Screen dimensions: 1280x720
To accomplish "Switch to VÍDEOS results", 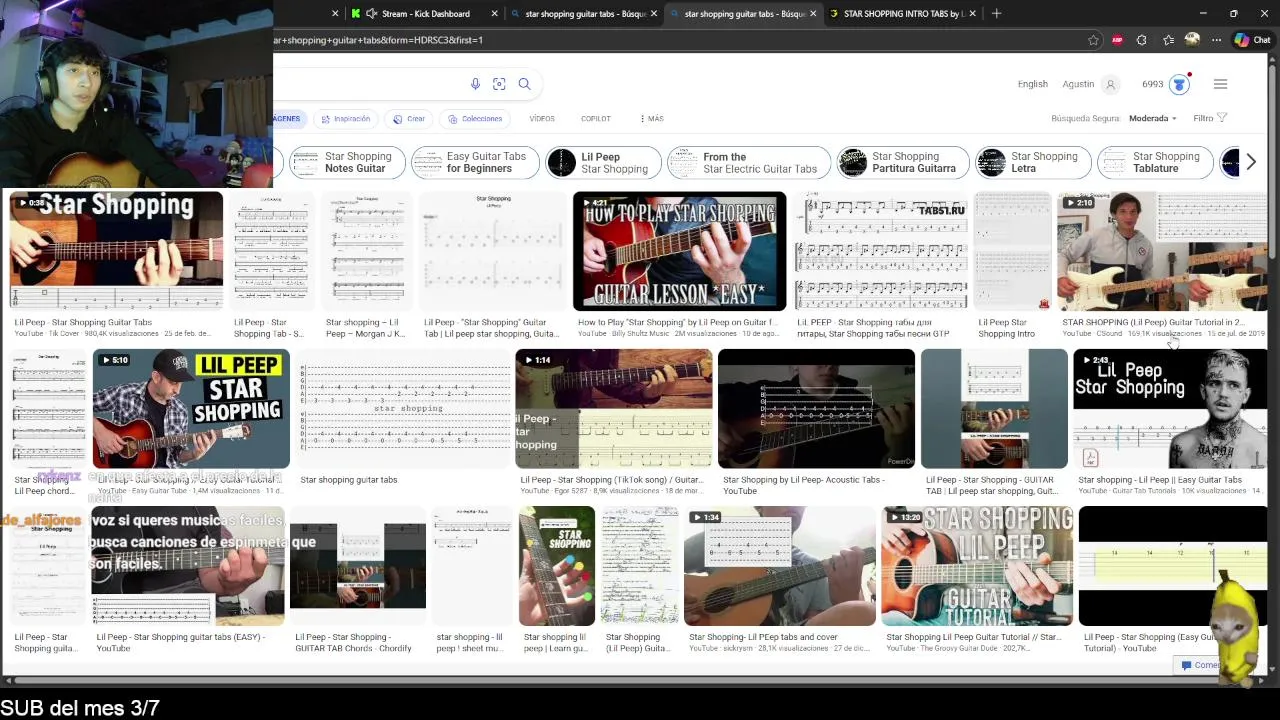I will tap(542, 119).
